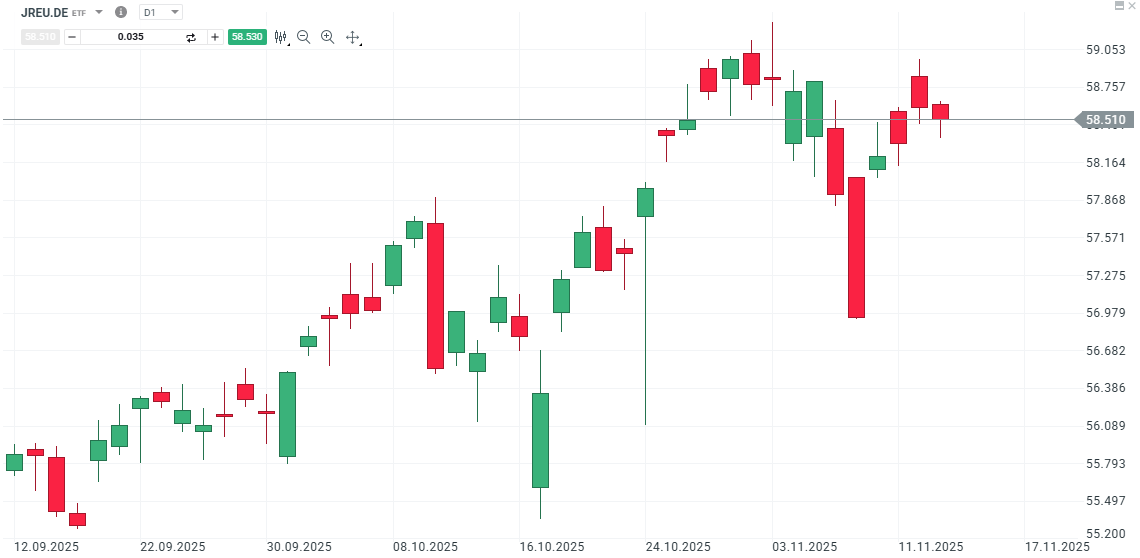Buy at green 58.530 price
This screenshot has height=558, width=1140.
tap(246, 37)
